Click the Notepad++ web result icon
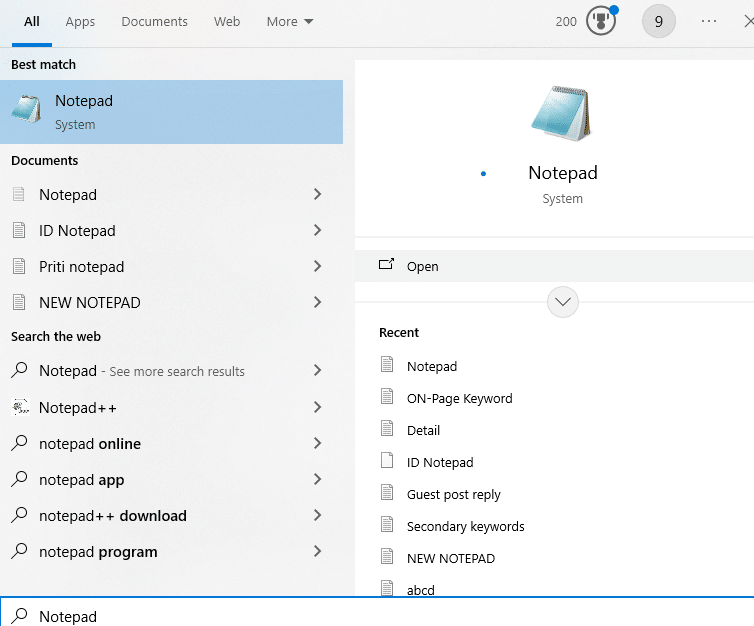 click(19, 407)
